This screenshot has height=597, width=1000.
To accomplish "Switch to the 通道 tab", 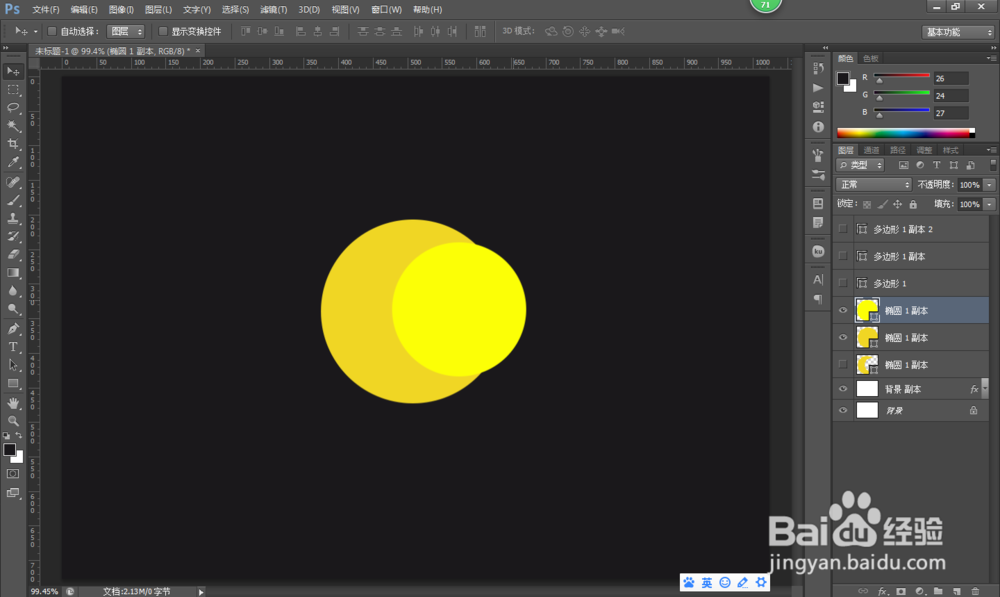I will click(871, 150).
